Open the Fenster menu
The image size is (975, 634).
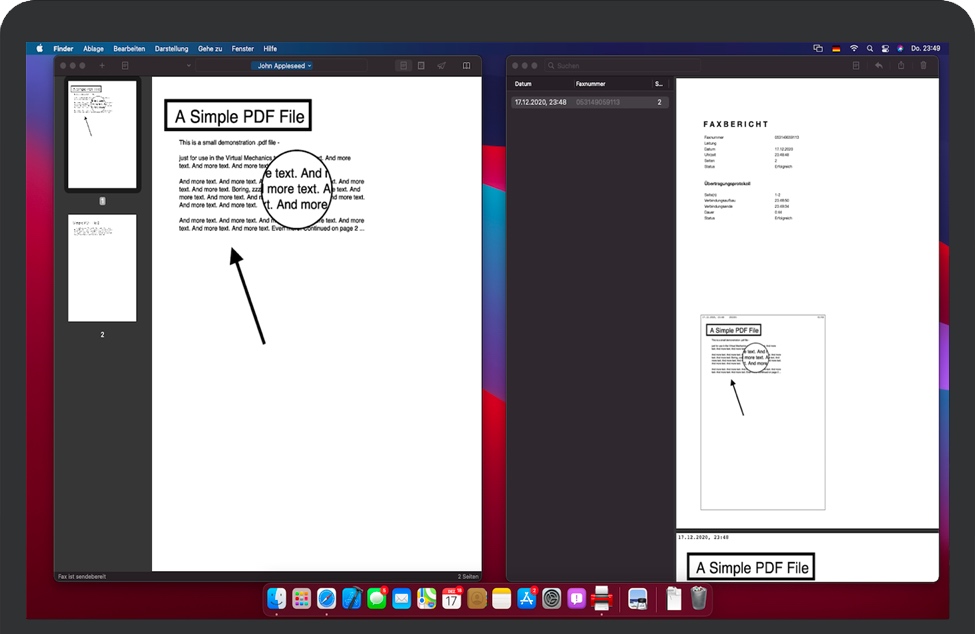click(243, 48)
